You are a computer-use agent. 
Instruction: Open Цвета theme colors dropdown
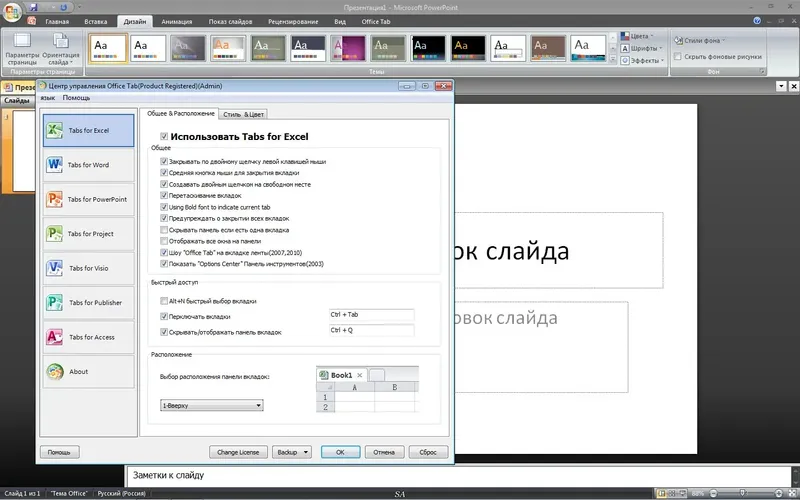(637, 36)
